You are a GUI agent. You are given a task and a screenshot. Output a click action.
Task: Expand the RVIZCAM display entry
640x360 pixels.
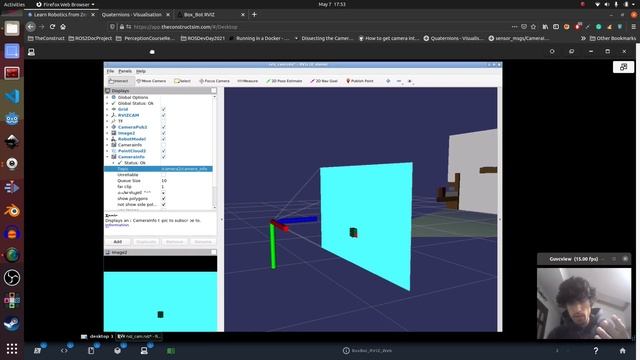click(108, 115)
